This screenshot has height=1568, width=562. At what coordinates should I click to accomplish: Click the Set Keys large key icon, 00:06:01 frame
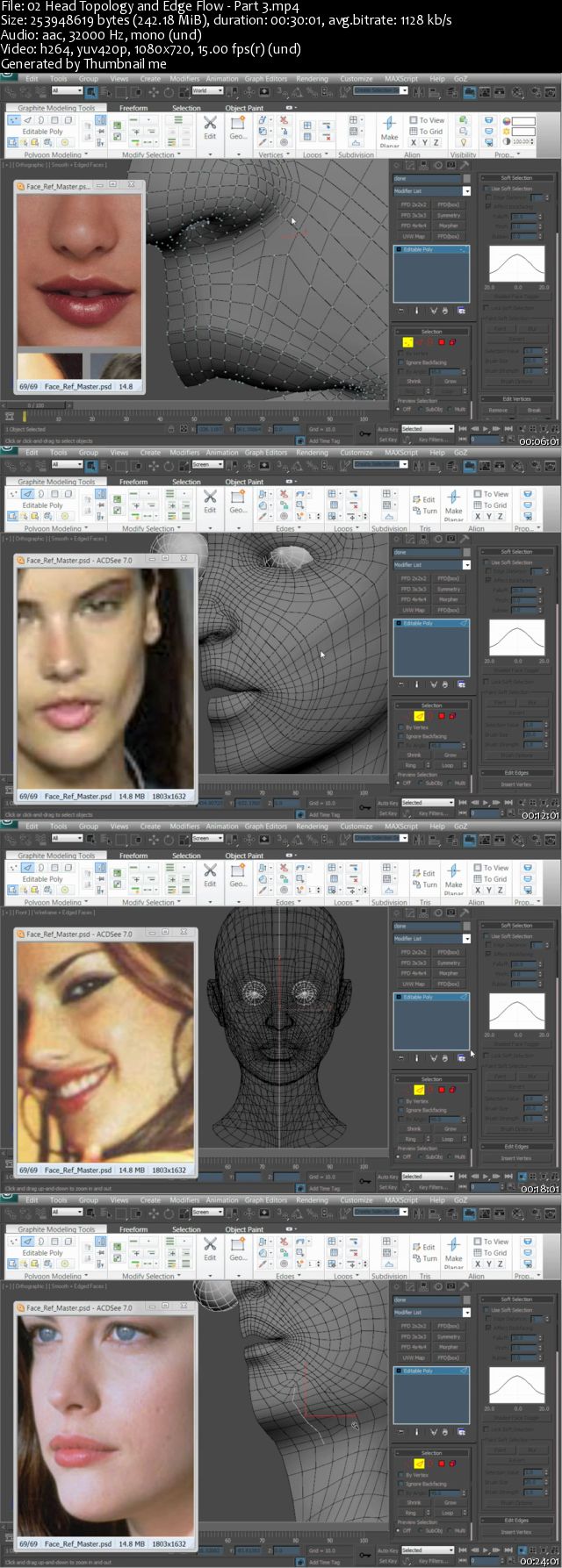[367, 433]
